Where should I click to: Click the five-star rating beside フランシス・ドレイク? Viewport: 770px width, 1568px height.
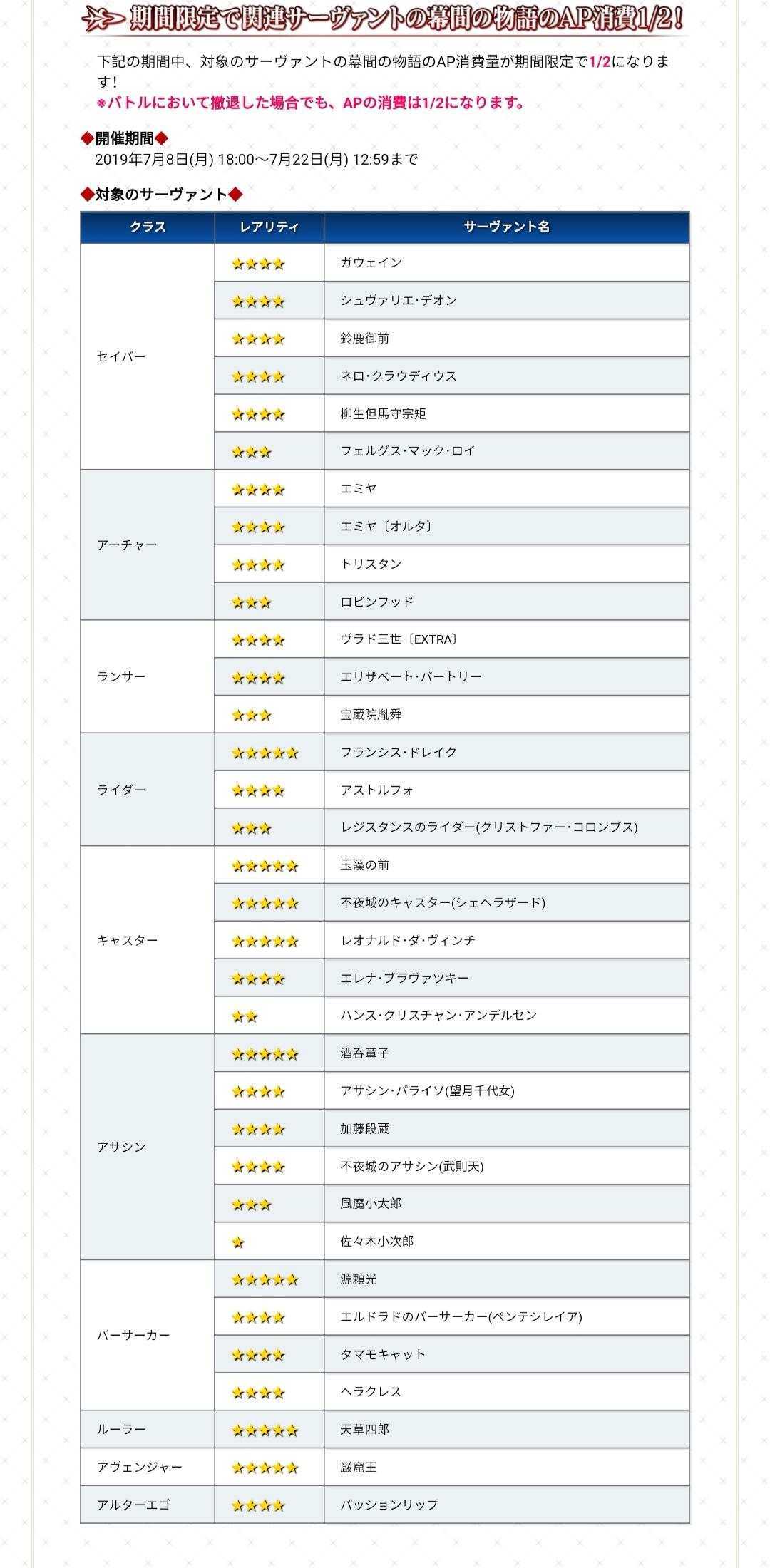pos(265,753)
